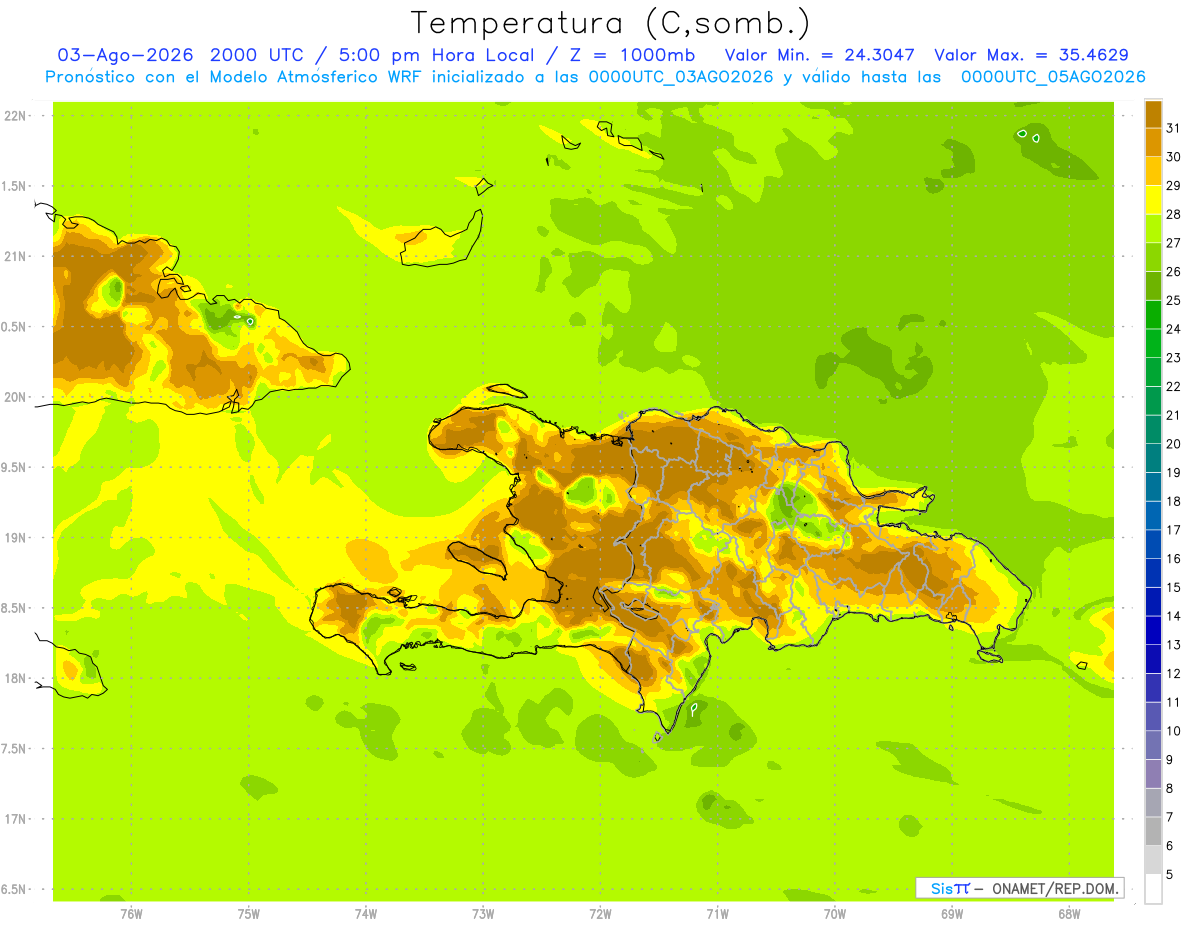This screenshot has height=927, width=1200.
Task: Click the 'Valor Min. = 24.3047' readout
Action: pyautogui.click(x=820, y=55)
